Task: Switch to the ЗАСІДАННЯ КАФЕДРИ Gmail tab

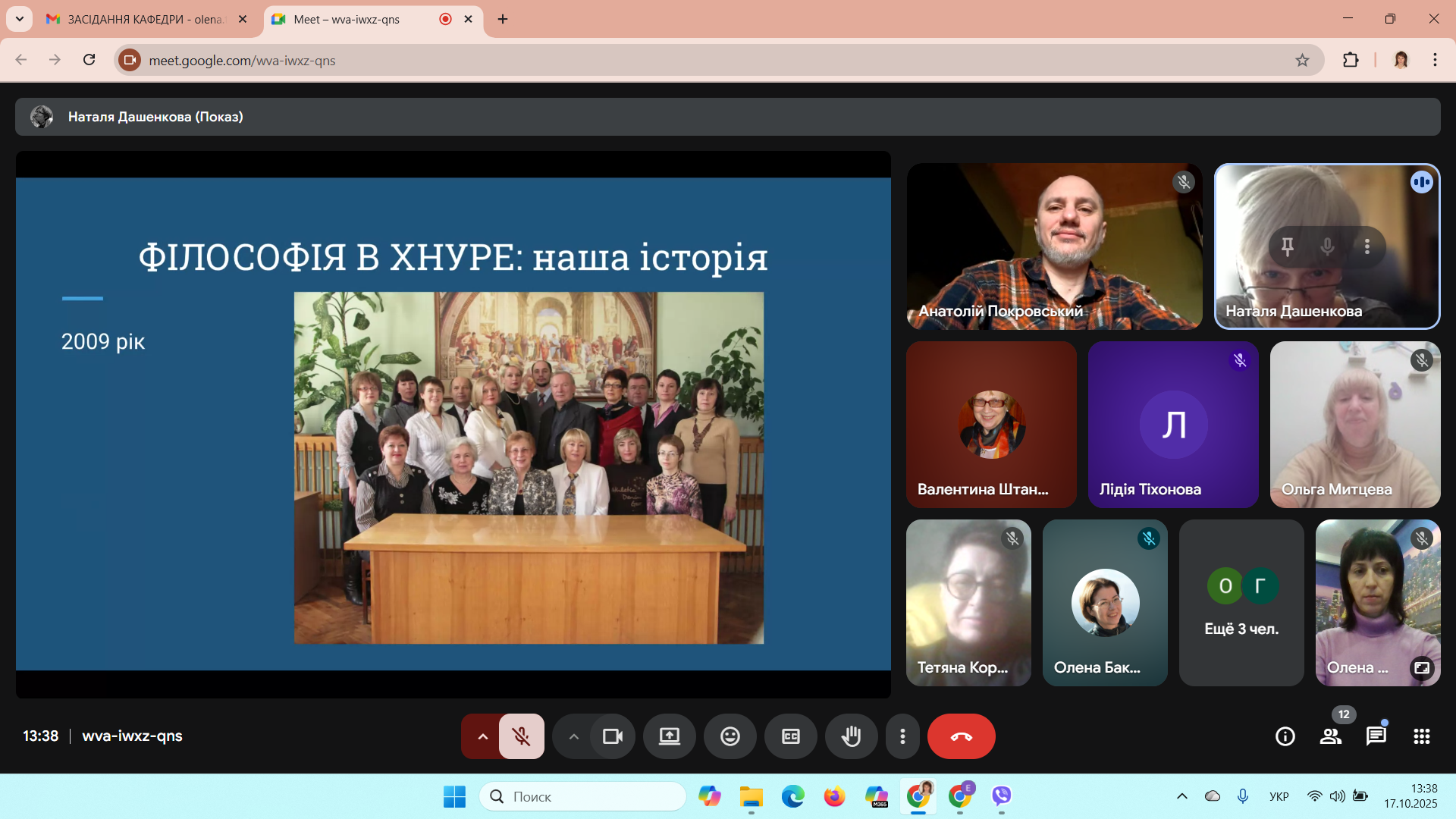Action: (x=144, y=20)
